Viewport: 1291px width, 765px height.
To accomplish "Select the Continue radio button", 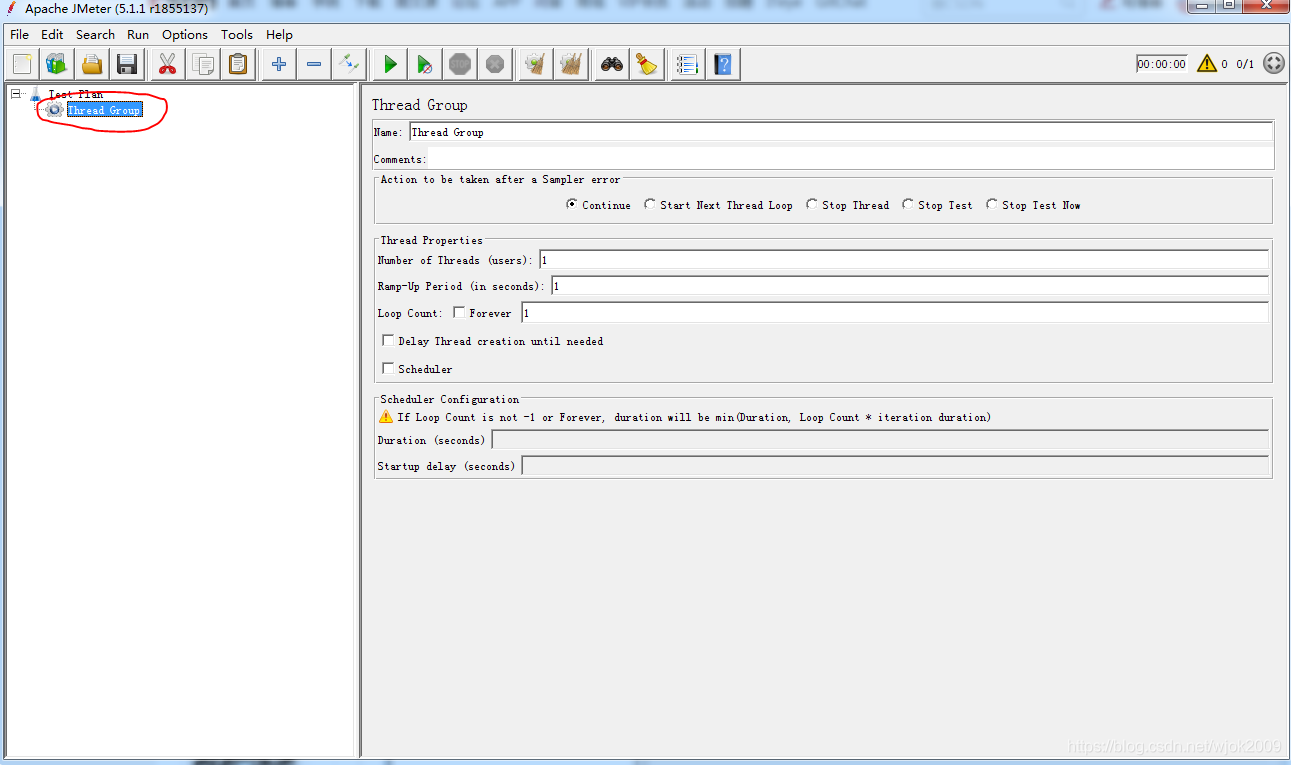I will point(572,204).
